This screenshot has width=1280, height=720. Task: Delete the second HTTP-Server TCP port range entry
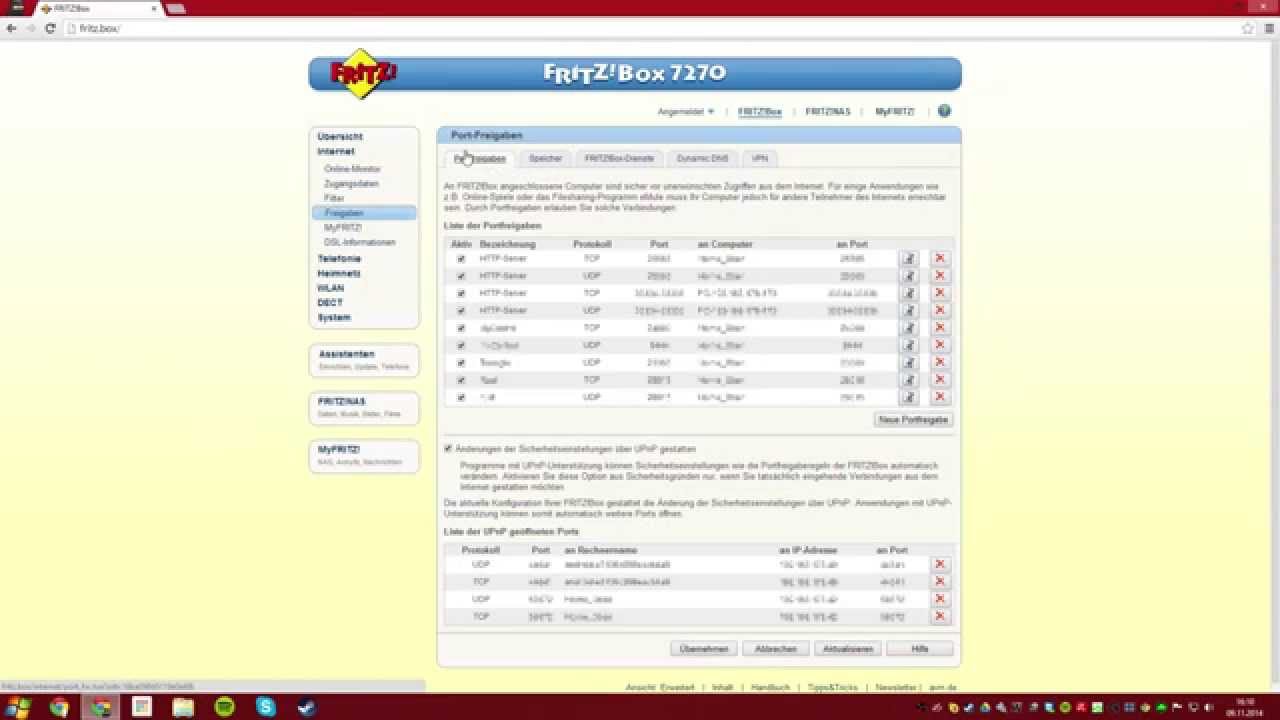[940, 293]
